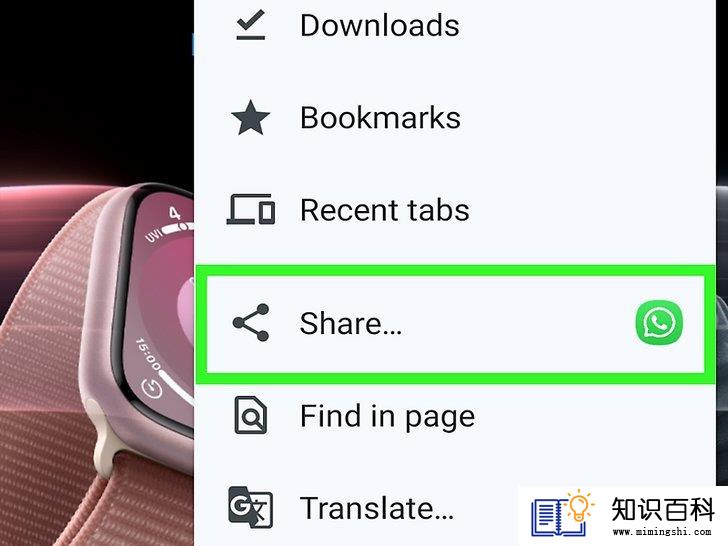728x546 pixels.
Task: Tap the Share arrow icon
Action: click(250, 323)
